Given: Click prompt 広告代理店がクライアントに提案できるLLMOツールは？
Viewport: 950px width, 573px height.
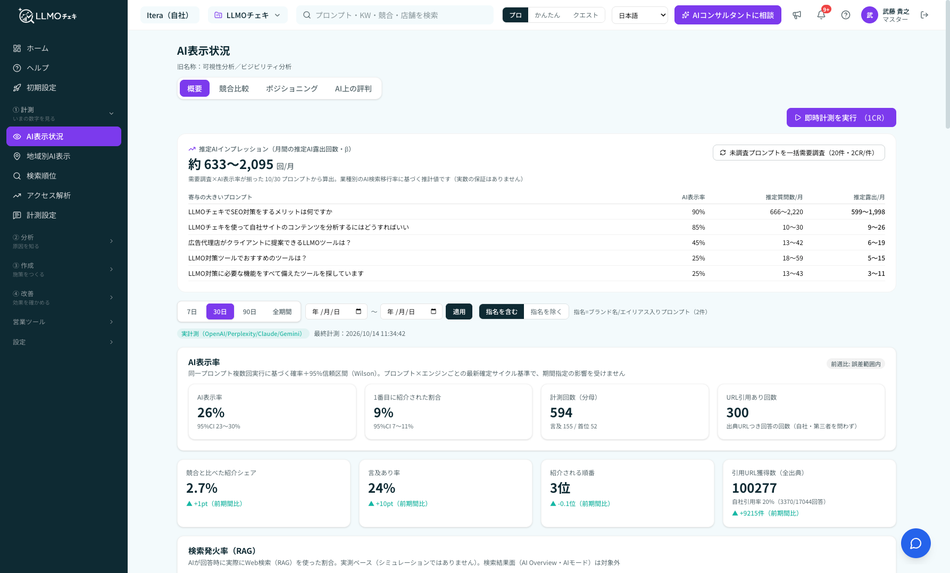Looking at the screenshot, I should (270, 242).
